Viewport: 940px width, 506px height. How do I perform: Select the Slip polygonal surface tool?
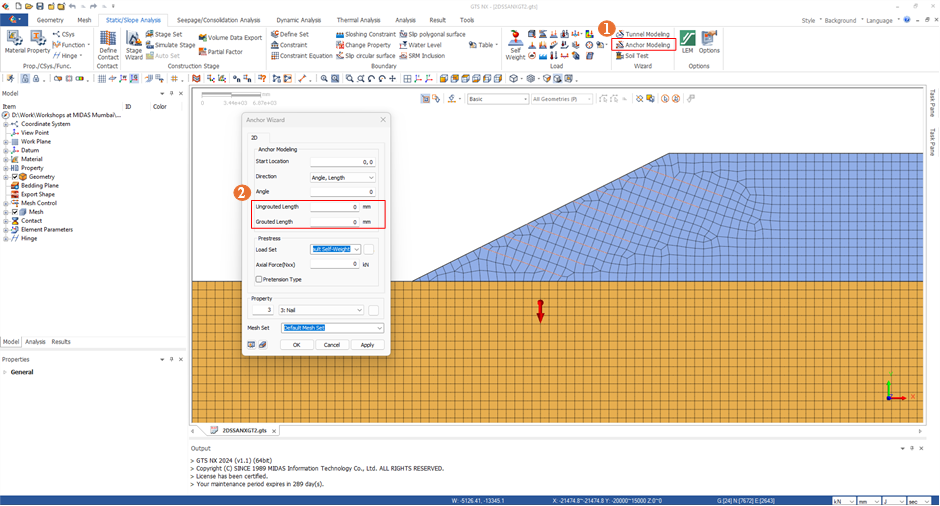pos(432,34)
